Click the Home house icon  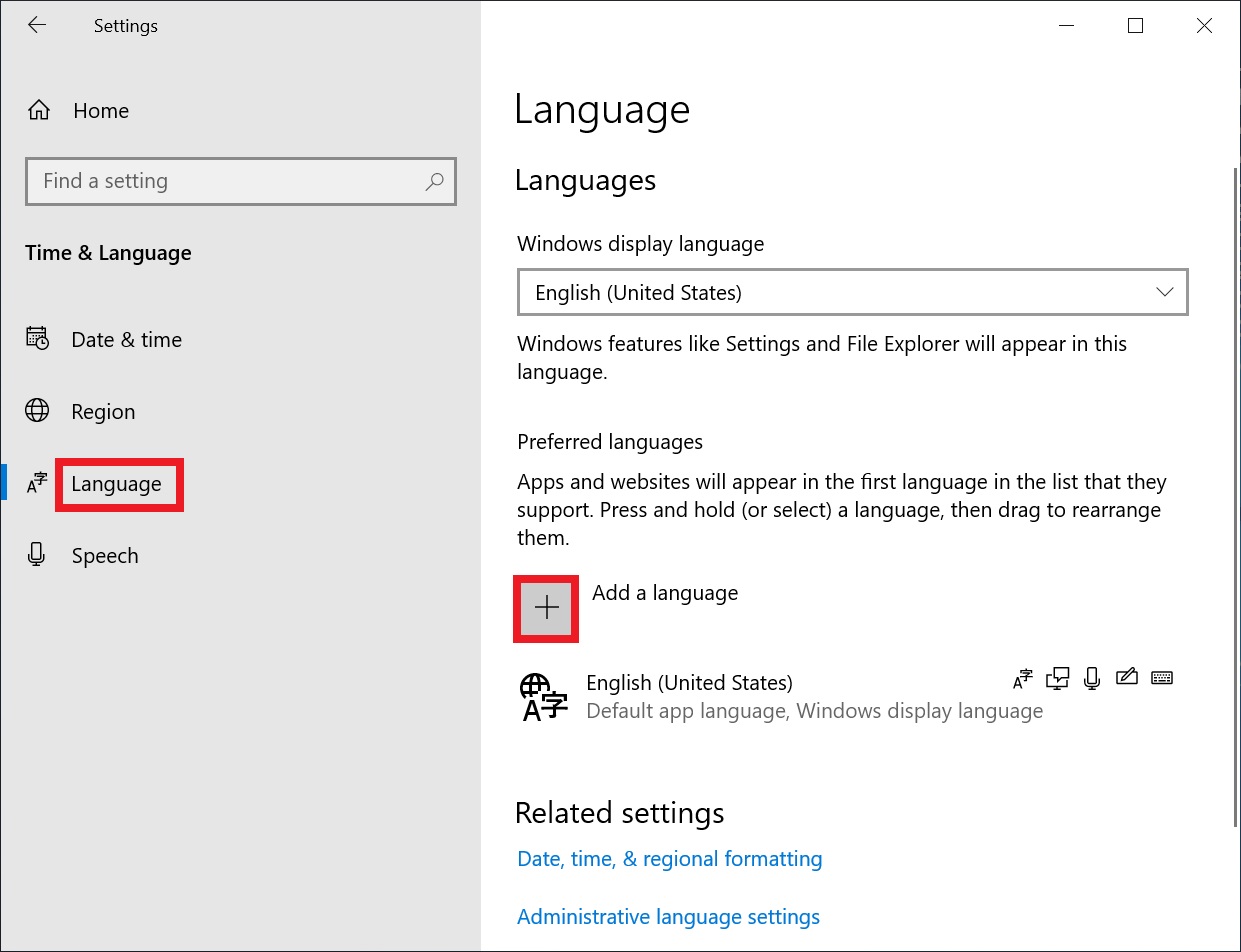tap(39, 111)
